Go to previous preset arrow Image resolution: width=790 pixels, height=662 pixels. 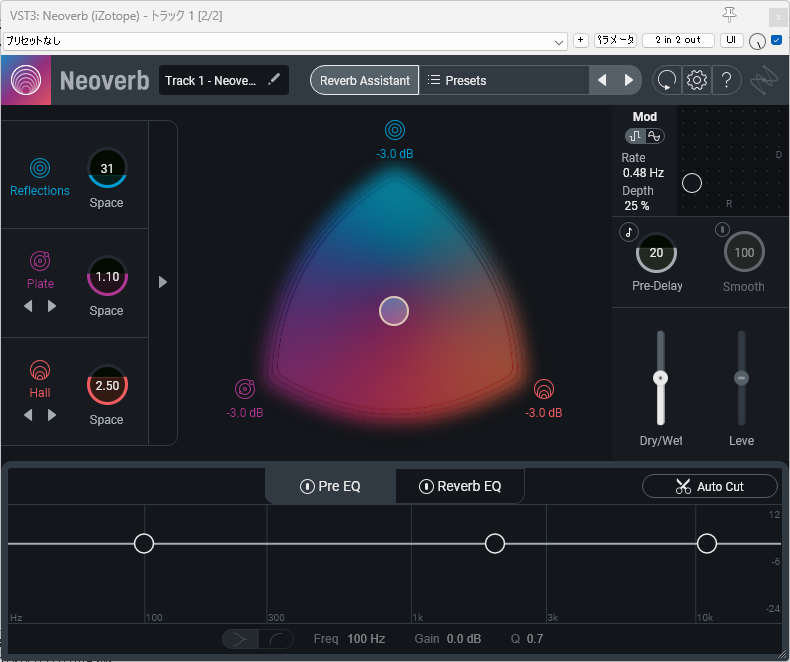[x=602, y=80]
